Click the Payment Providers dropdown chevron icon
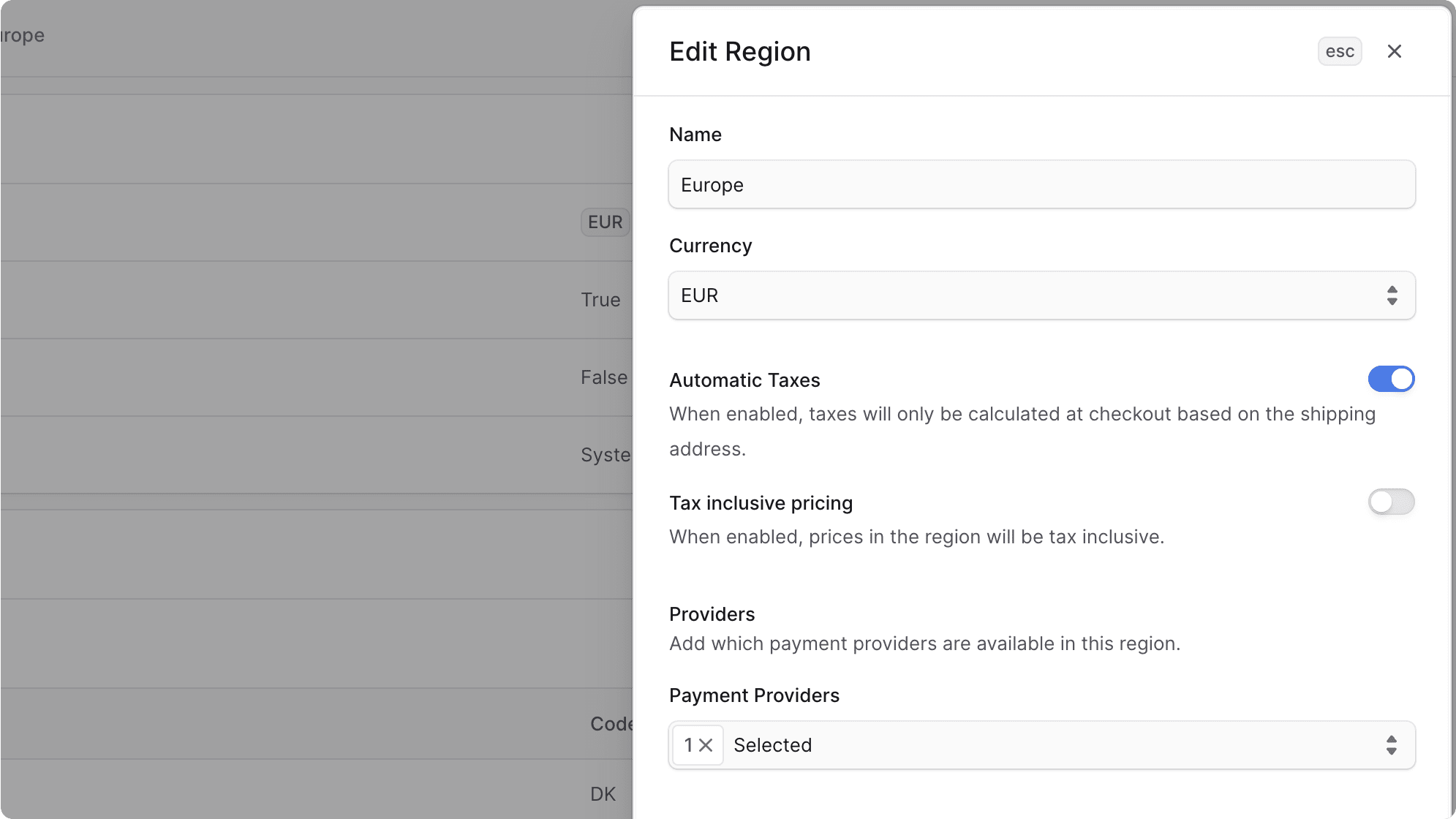 point(1392,744)
